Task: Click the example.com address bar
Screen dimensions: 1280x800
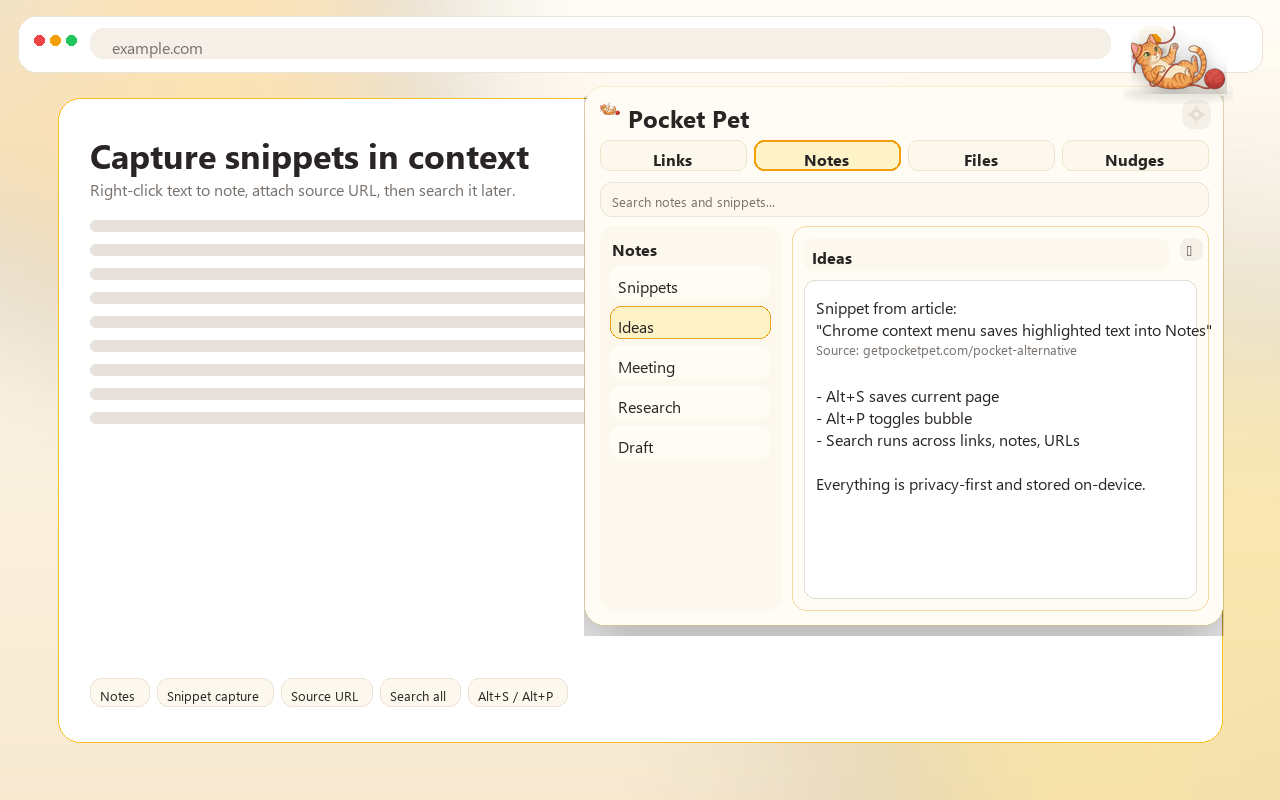Action: point(600,44)
